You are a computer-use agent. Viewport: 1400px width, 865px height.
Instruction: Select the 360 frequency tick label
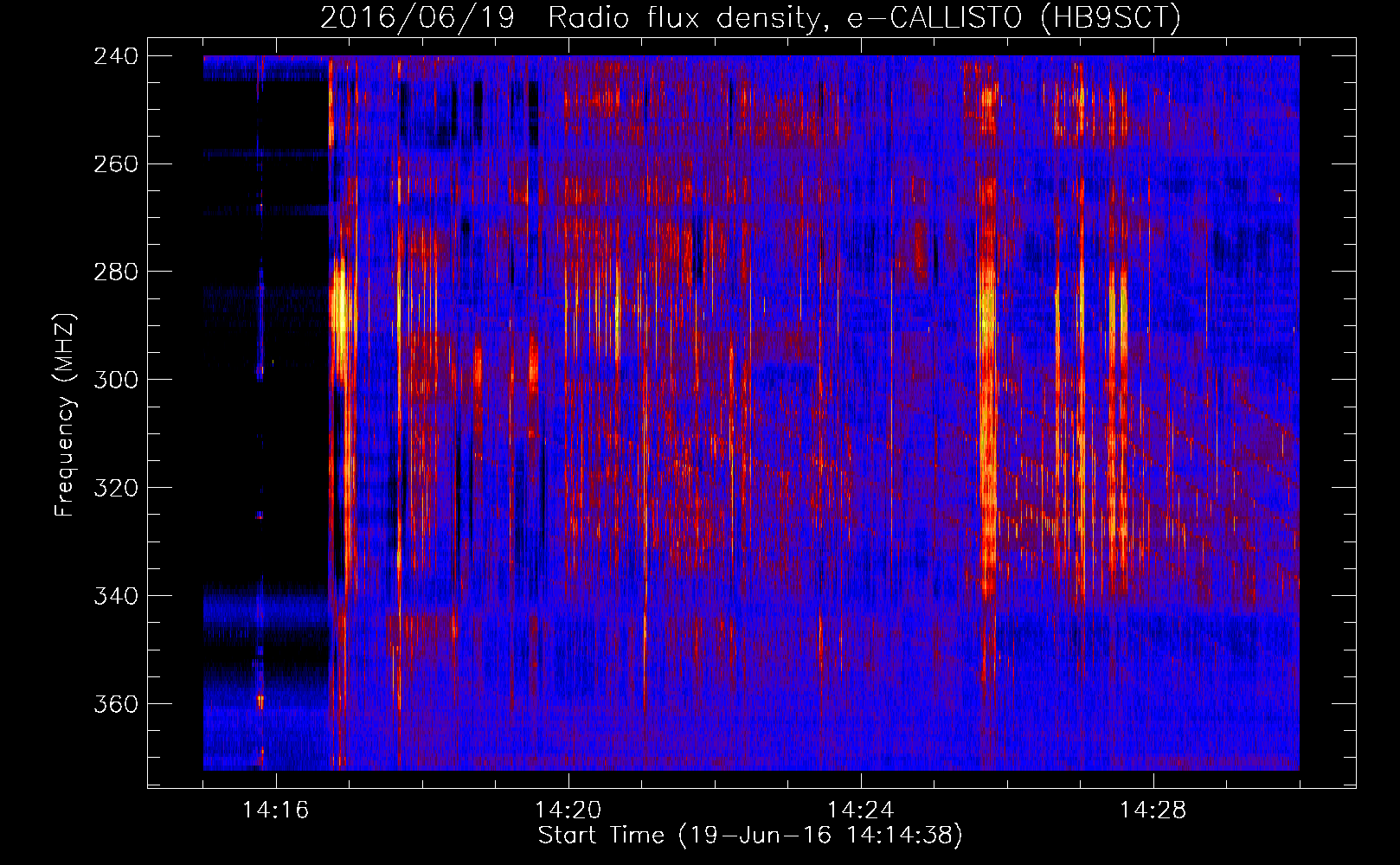pyautogui.click(x=116, y=705)
